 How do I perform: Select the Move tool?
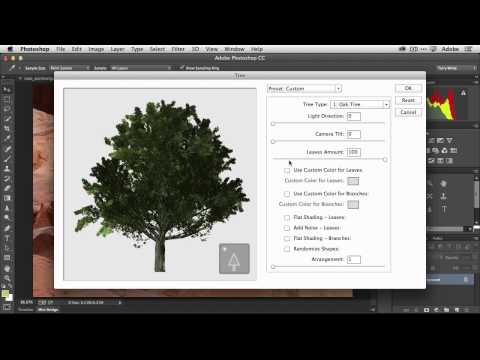7,89
